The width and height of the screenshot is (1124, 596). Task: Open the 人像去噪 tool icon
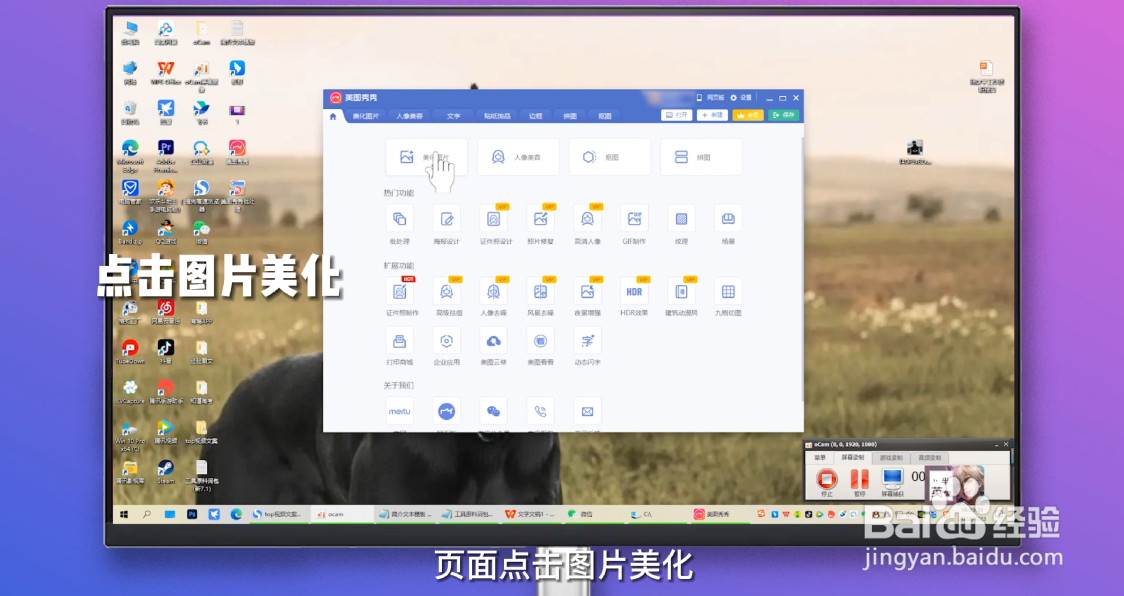(x=493, y=291)
